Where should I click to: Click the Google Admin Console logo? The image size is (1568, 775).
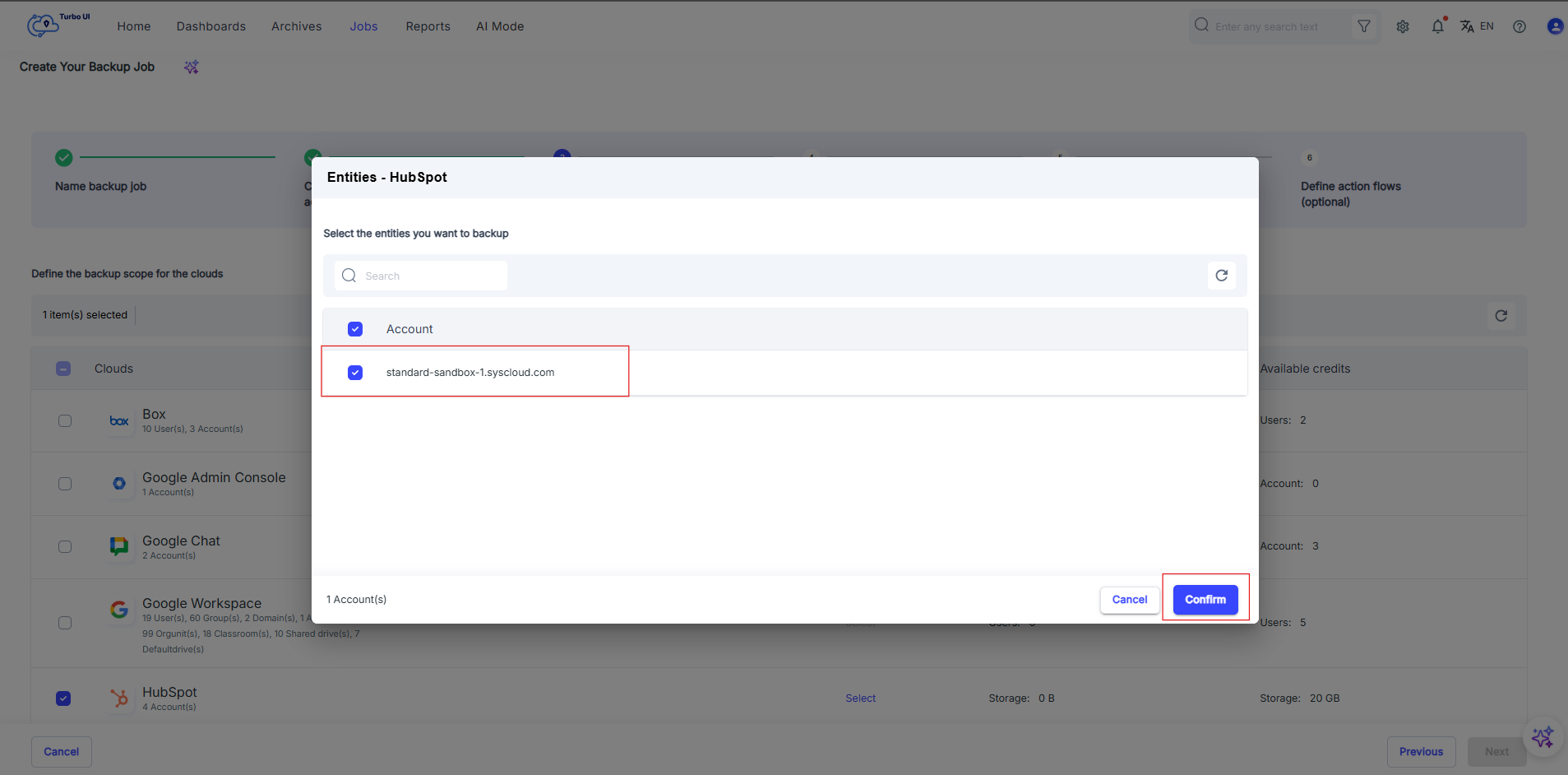[119, 484]
